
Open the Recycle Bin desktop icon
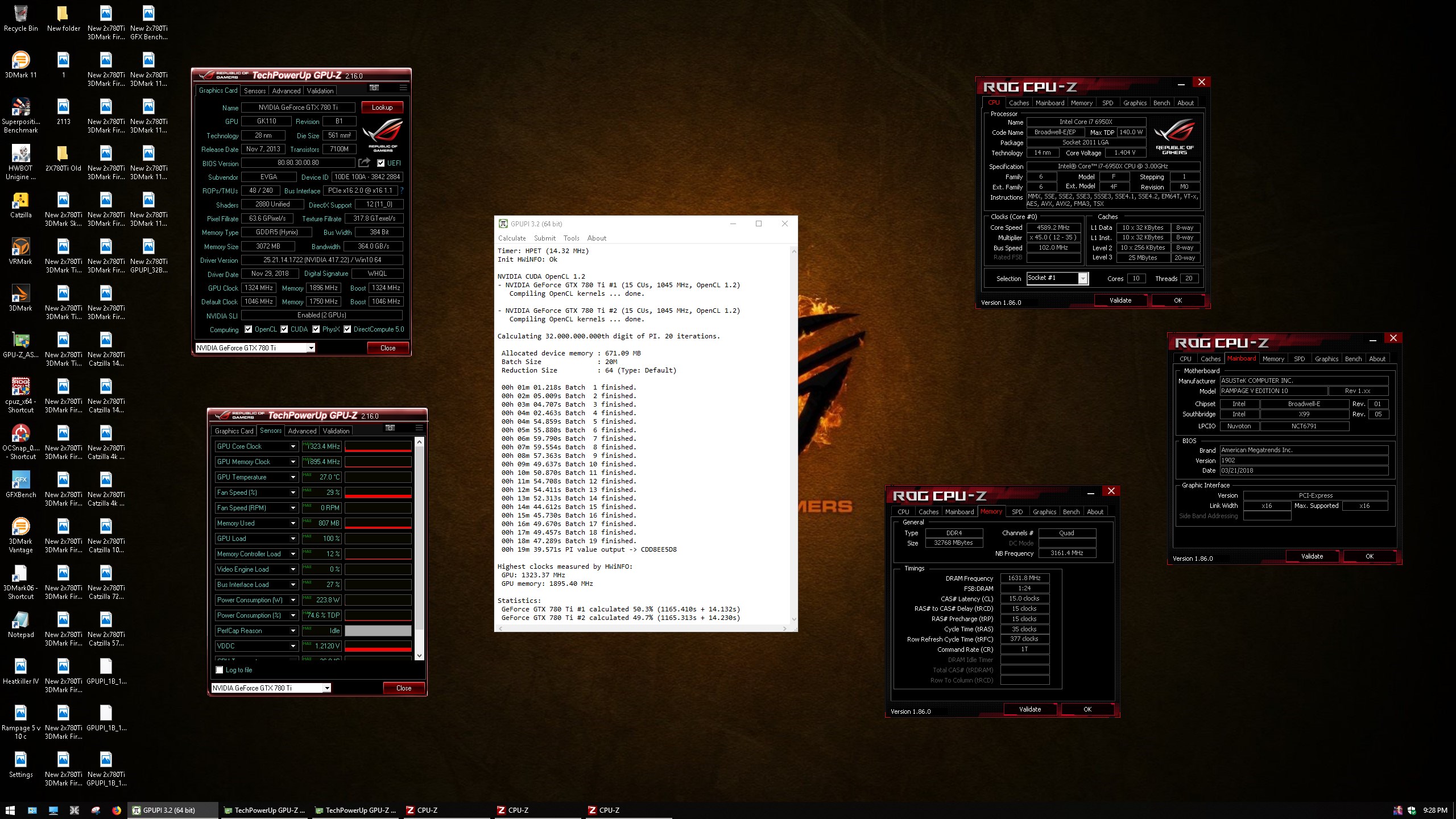pos(21,18)
